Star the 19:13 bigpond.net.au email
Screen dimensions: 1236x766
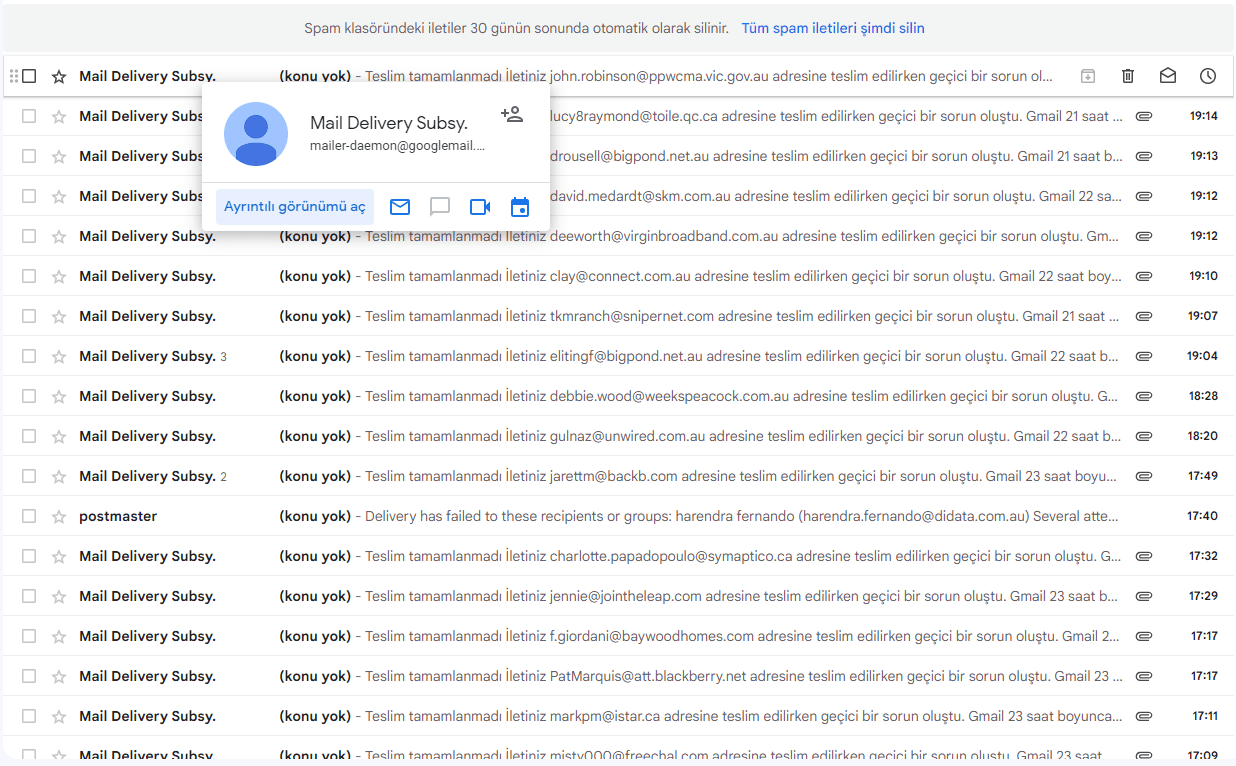(x=59, y=156)
